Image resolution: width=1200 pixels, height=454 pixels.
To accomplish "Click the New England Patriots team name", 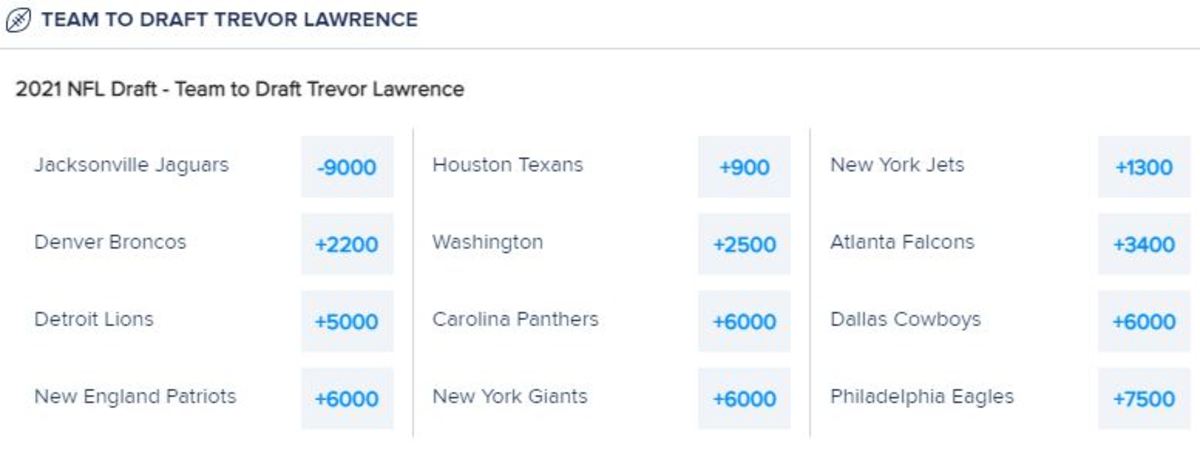I will click(x=135, y=397).
